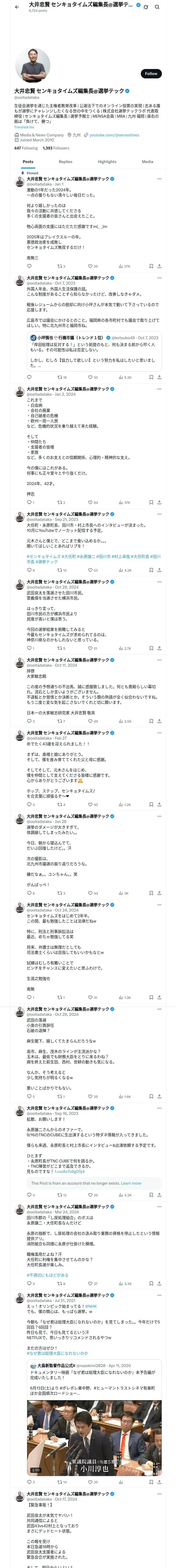Screen dimensions: 176x1568
Task: Like the pinned Jan 1 post
Action: point(90,266)
